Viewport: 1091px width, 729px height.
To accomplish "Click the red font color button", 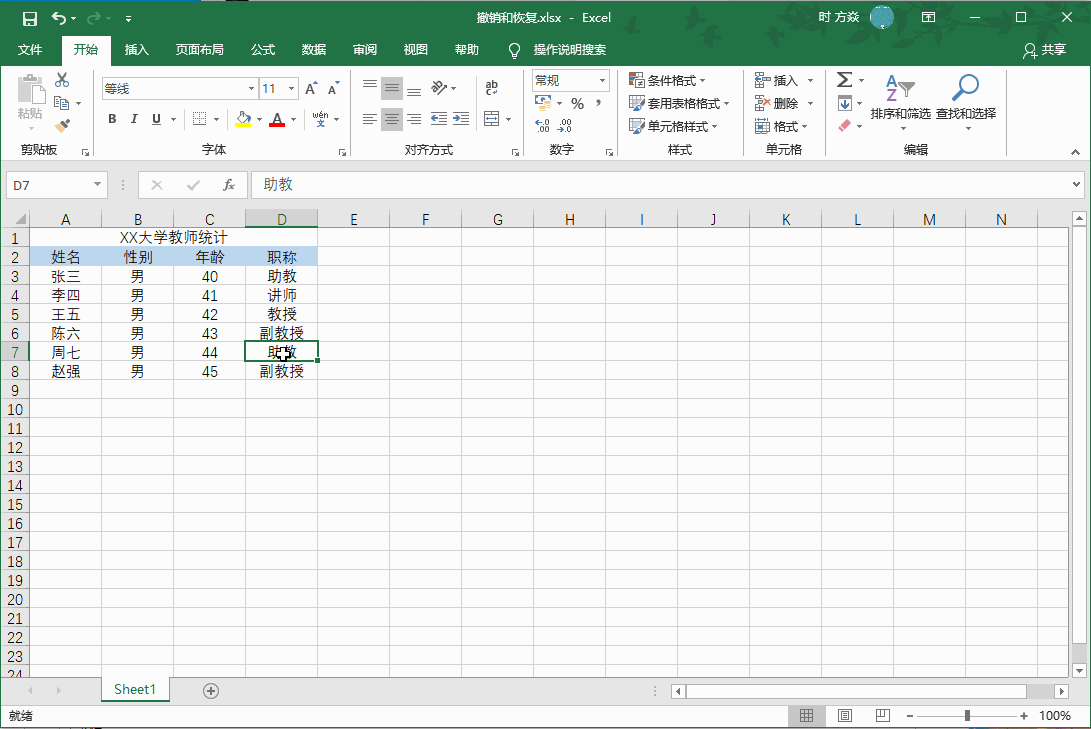I will coord(277,119).
